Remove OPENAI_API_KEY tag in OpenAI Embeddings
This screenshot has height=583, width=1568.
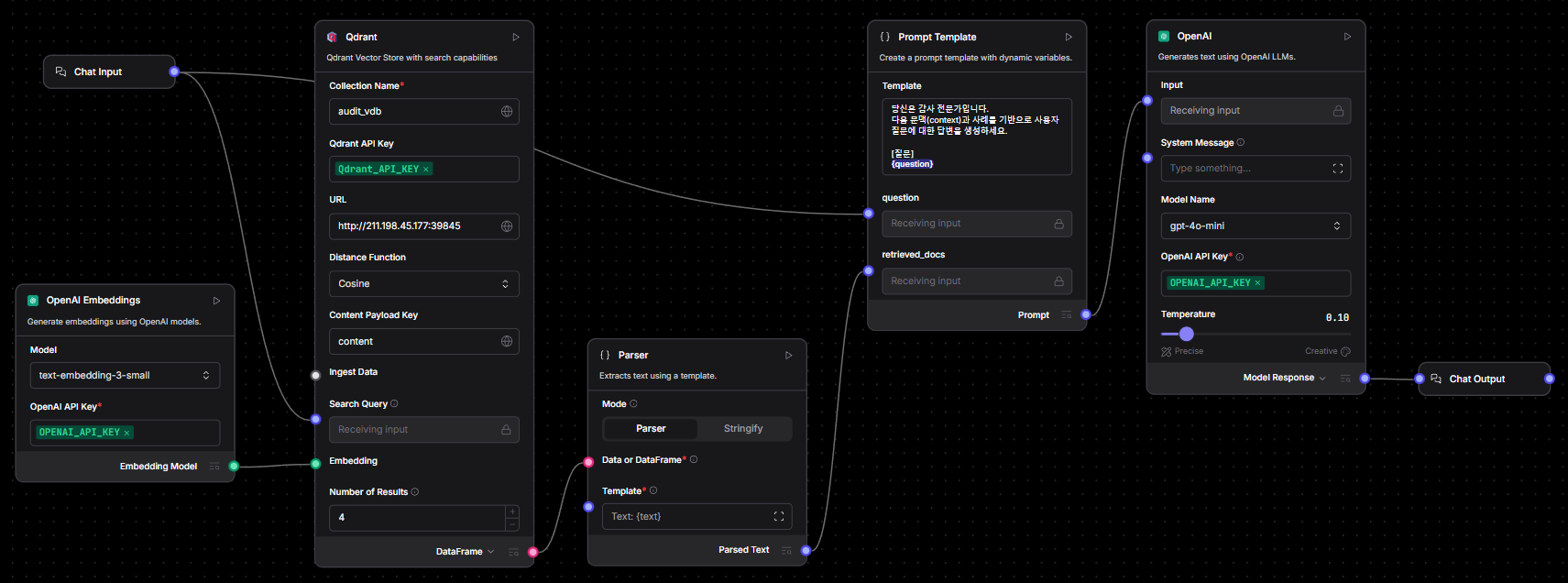click(127, 433)
